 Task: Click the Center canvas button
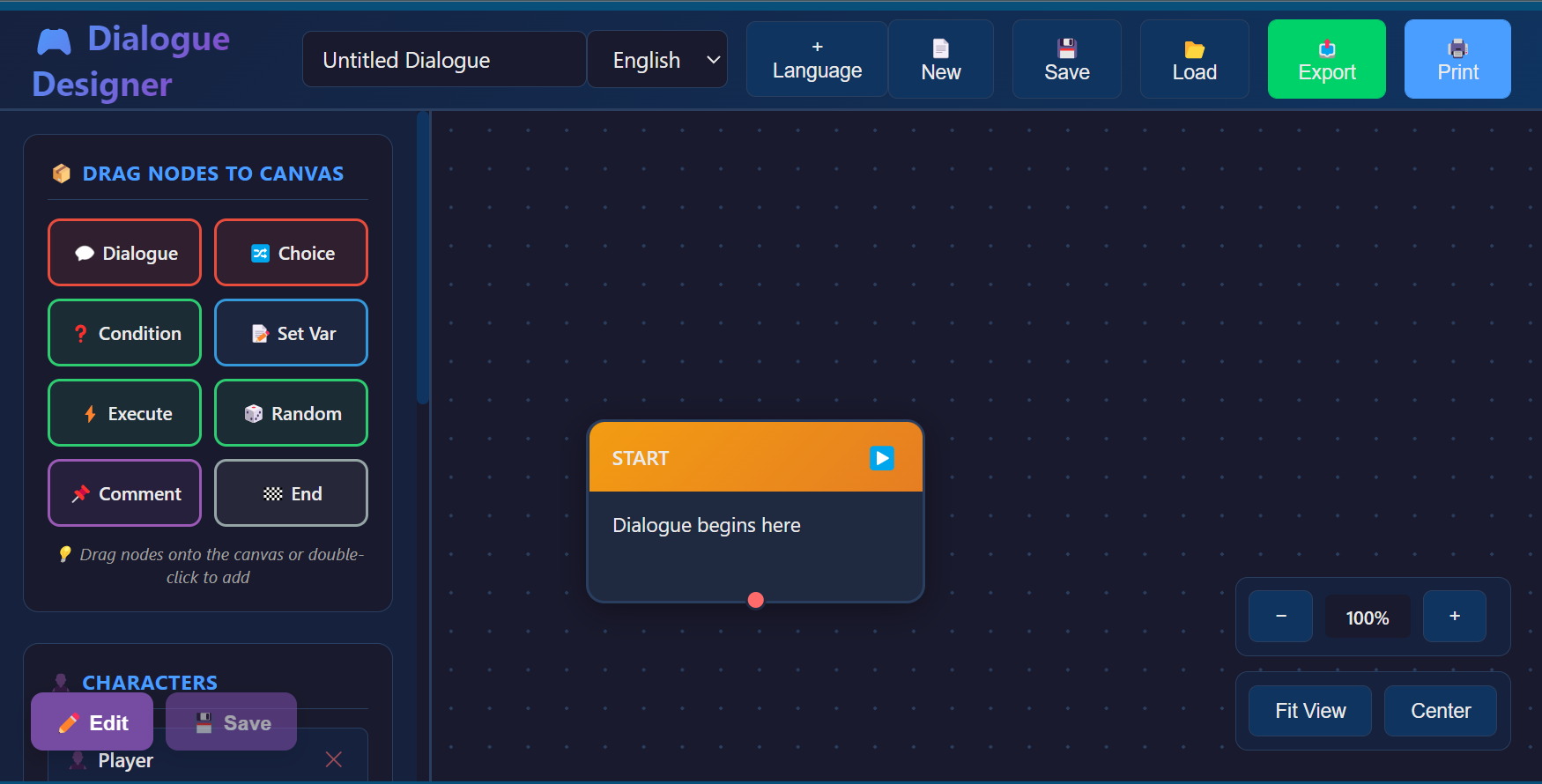tap(1441, 711)
